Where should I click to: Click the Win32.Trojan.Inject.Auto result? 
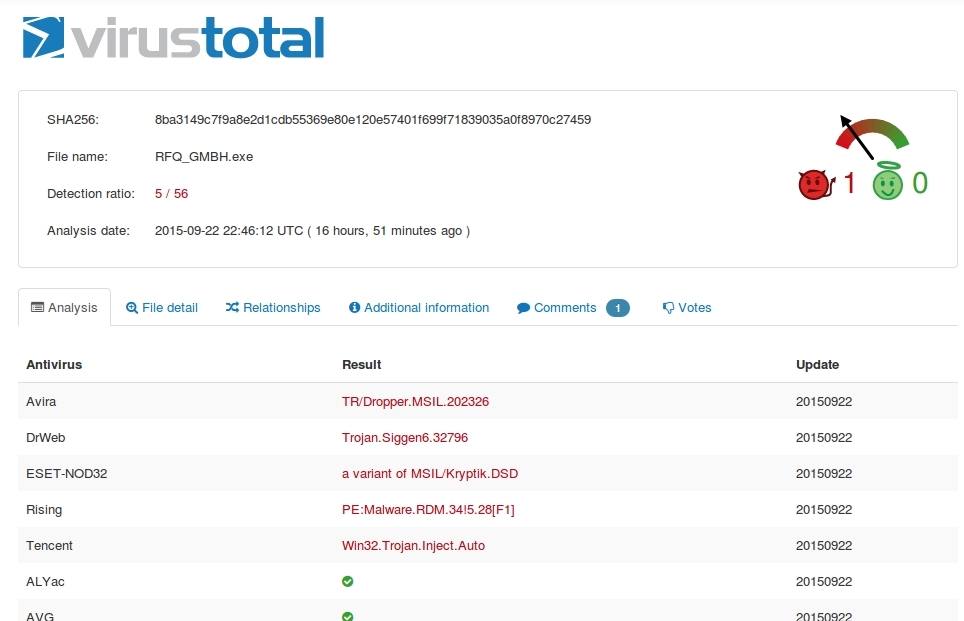414,545
